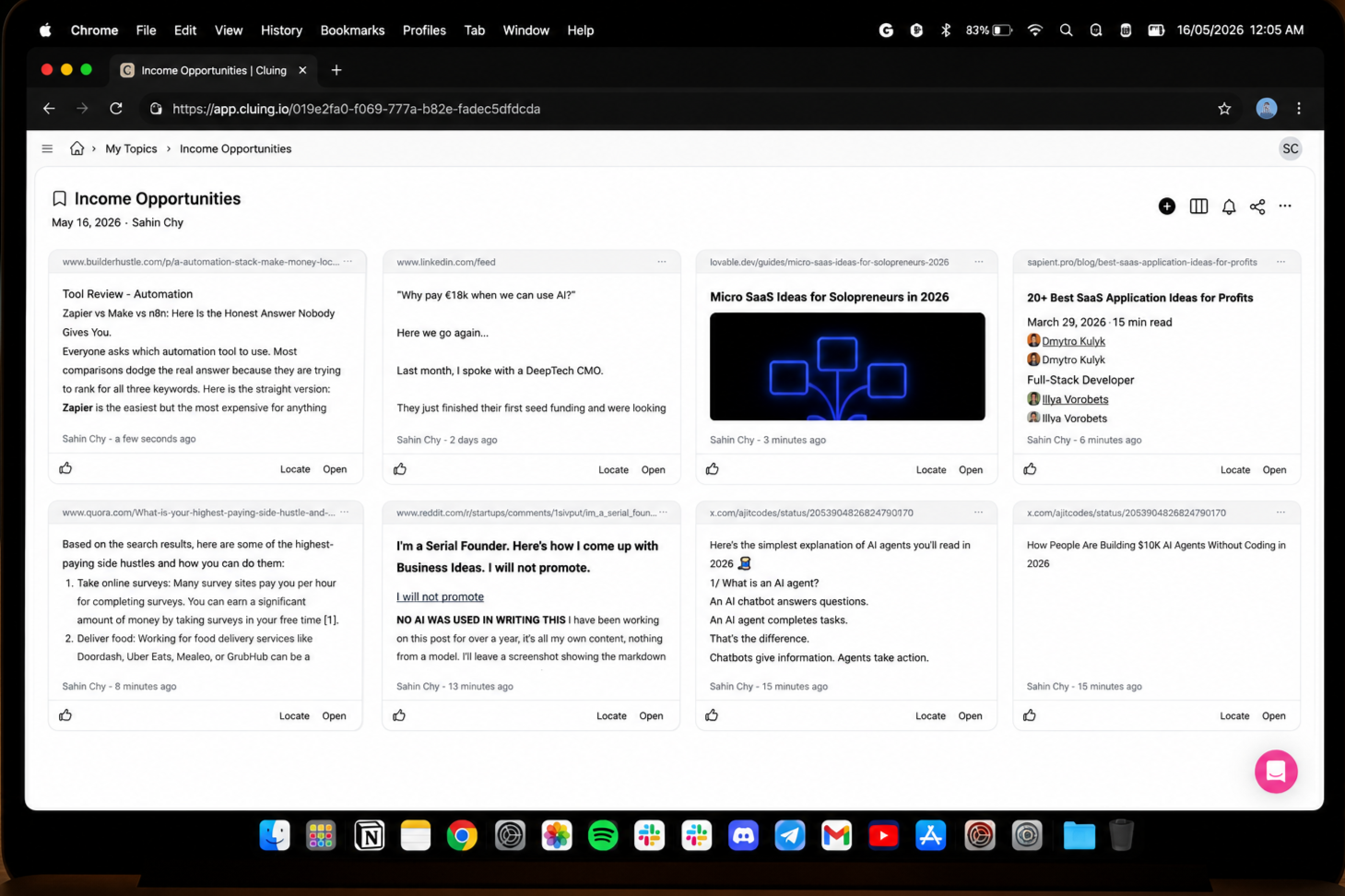The height and width of the screenshot is (896, 1345).
Task: Click Spotlight search icon in menu bar
Action: [x=1066, y=30]
